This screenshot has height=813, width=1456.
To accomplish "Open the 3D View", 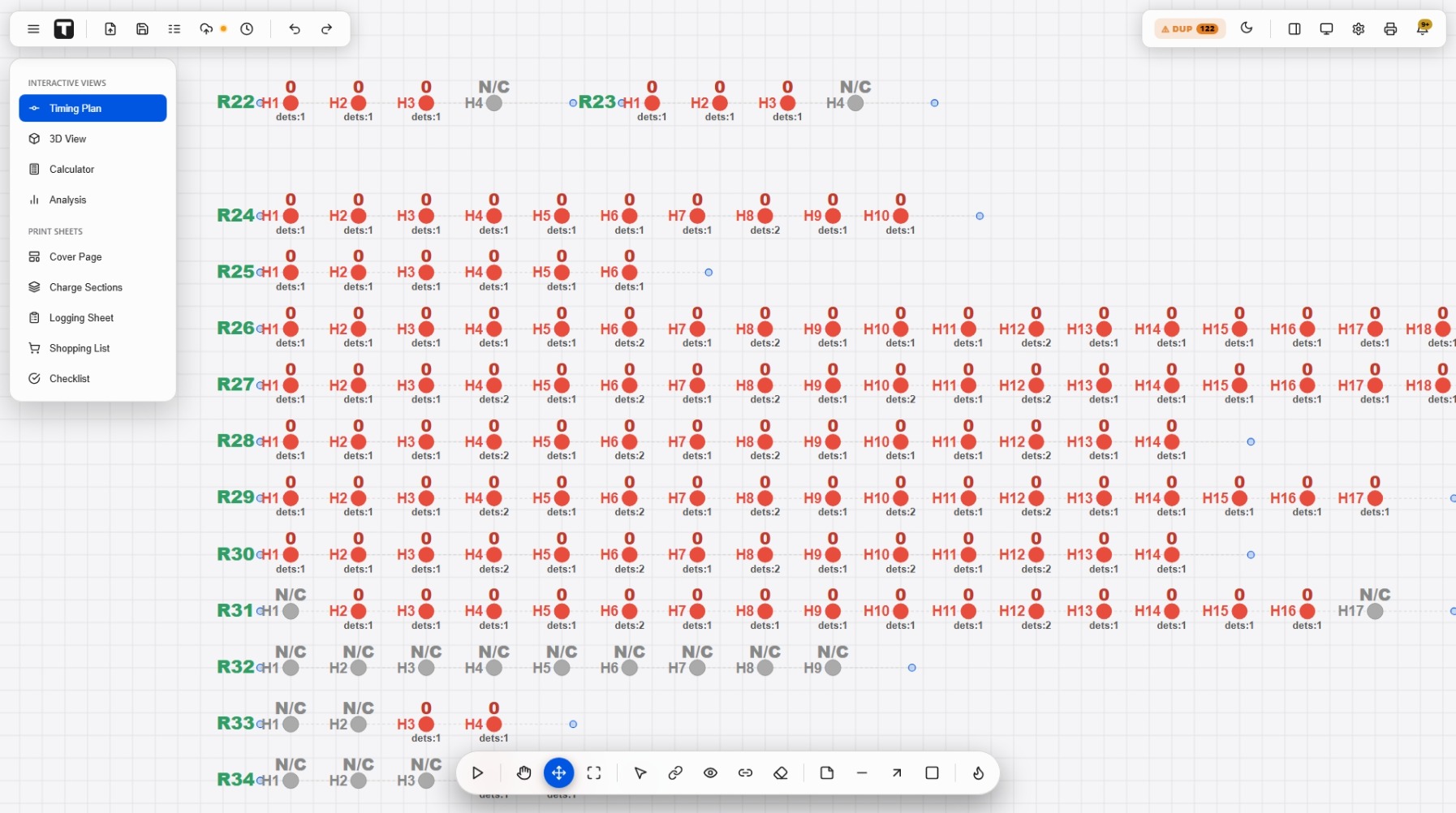I will pyautogui.click(x=93, y=139).
